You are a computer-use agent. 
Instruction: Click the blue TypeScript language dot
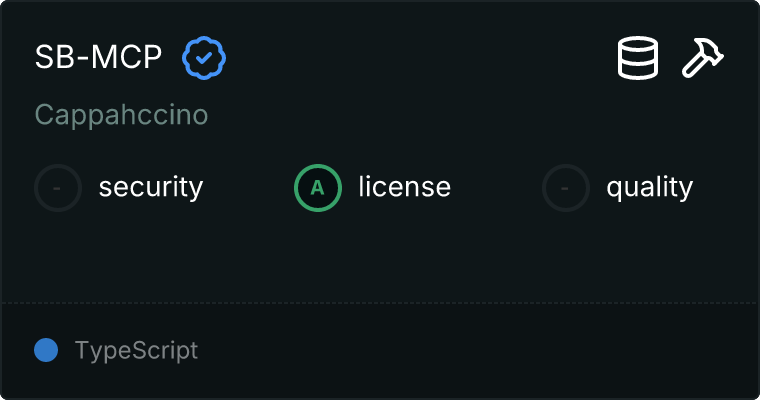pos(46,351)
